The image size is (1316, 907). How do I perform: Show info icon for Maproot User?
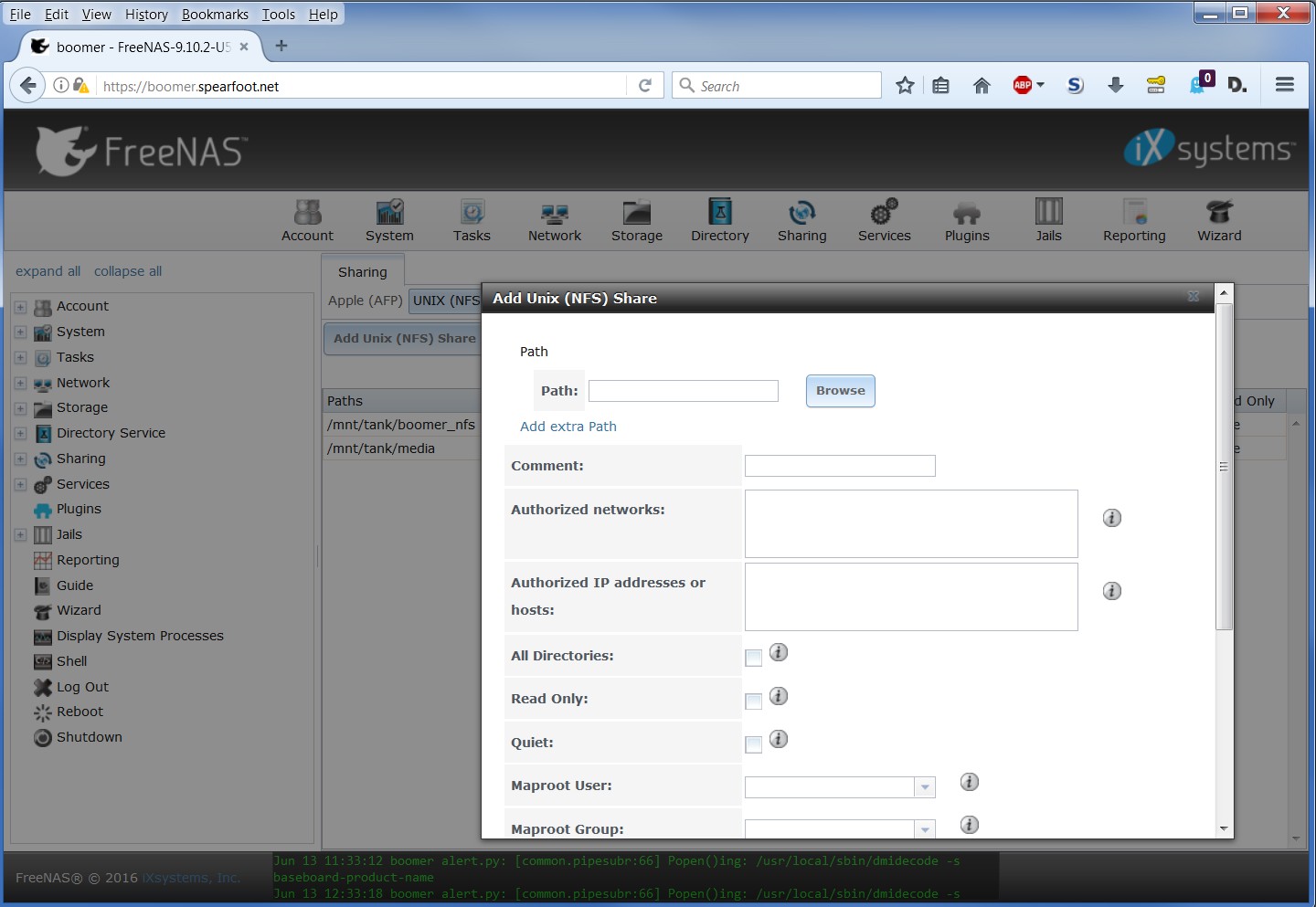coord(970,782)
